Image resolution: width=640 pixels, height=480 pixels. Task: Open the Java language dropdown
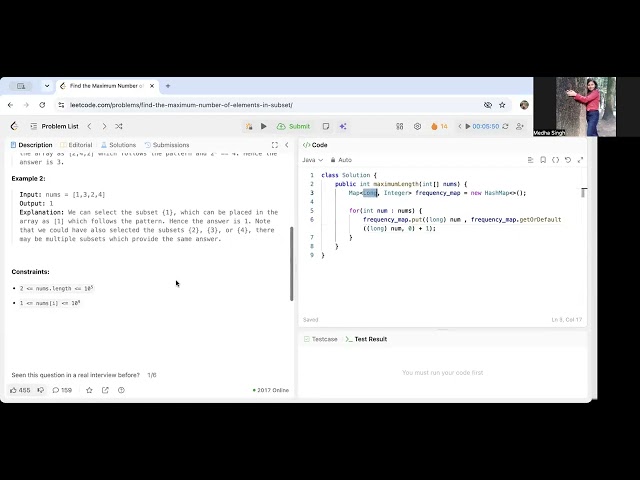pyautogui.click(x=313, y=160)
